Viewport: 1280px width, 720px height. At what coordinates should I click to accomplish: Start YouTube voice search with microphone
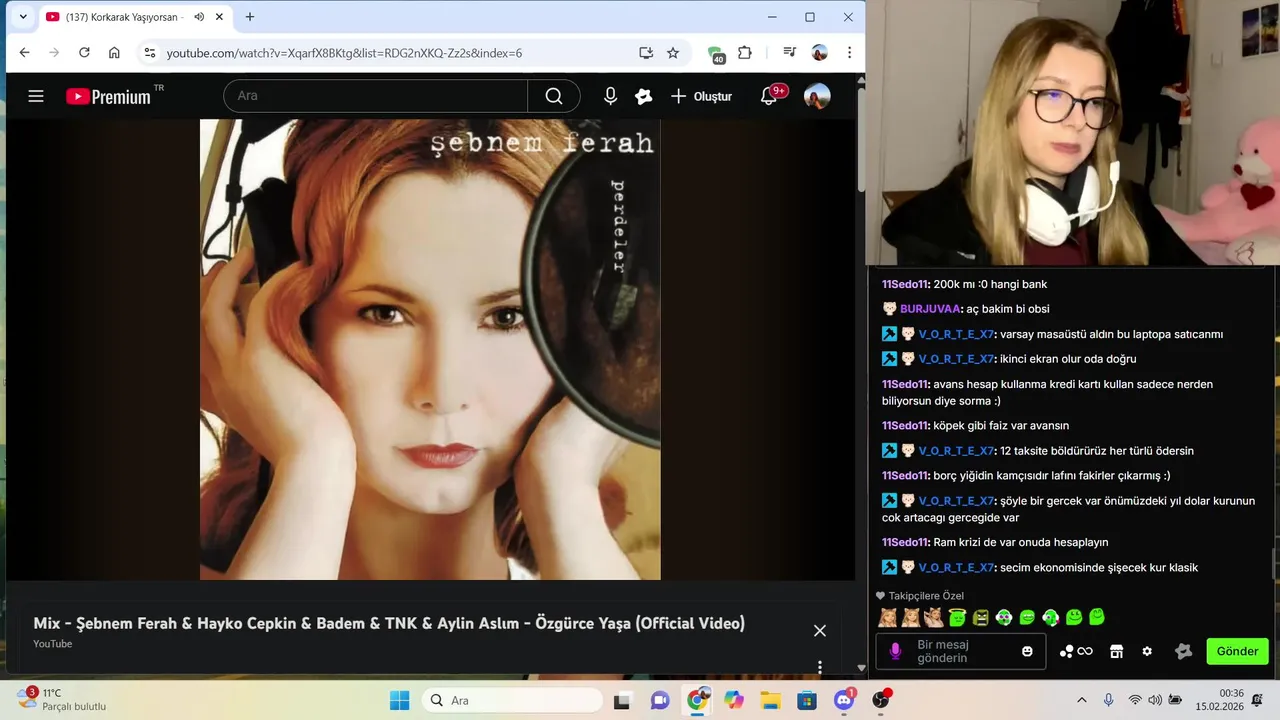610,96
